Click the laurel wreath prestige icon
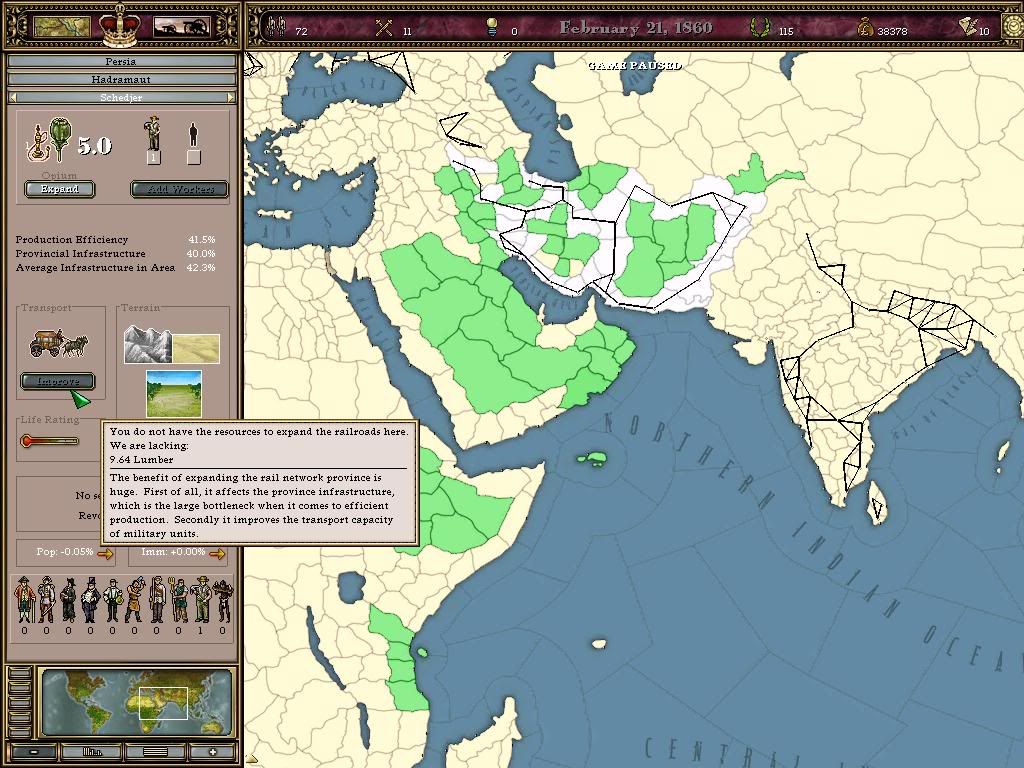This screenshot has height=768, width=1024. 759,28
